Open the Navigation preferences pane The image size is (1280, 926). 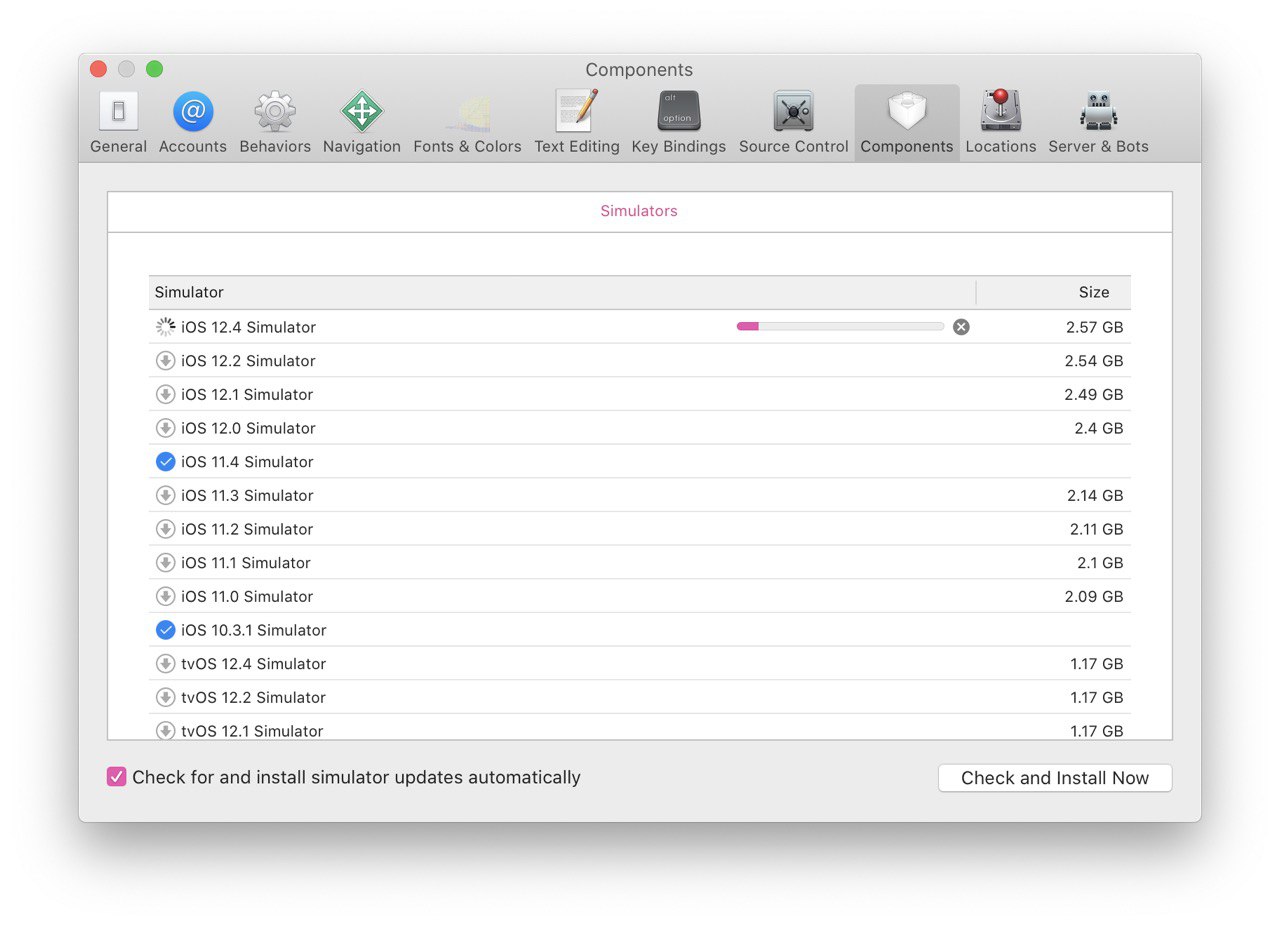[362, 123]
